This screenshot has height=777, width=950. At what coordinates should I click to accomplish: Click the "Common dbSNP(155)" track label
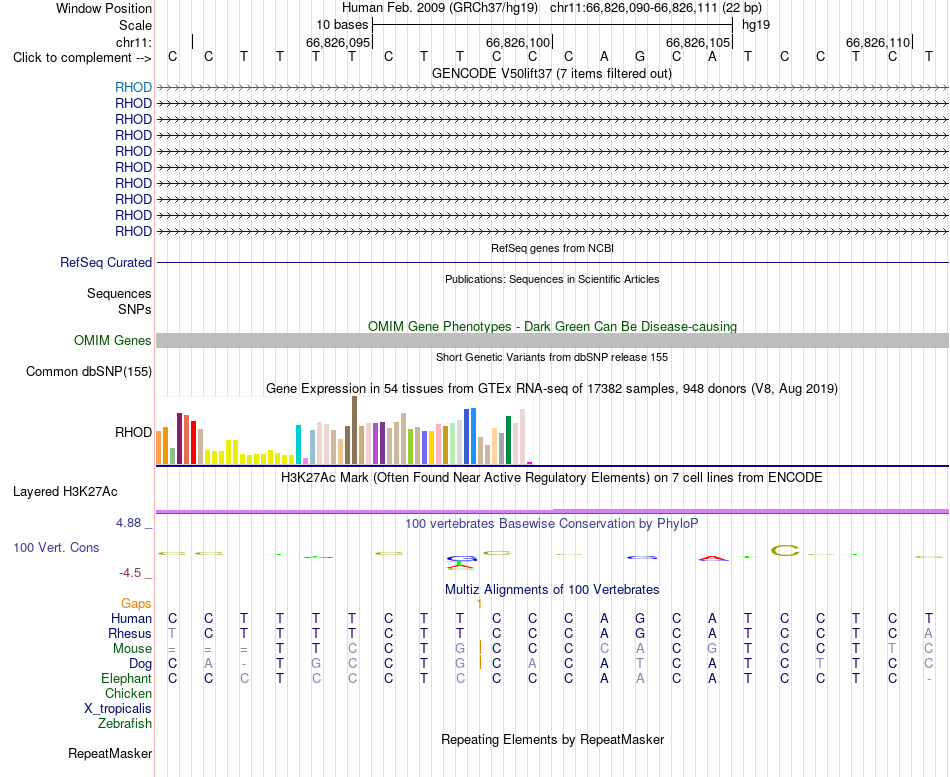(88, 372)
